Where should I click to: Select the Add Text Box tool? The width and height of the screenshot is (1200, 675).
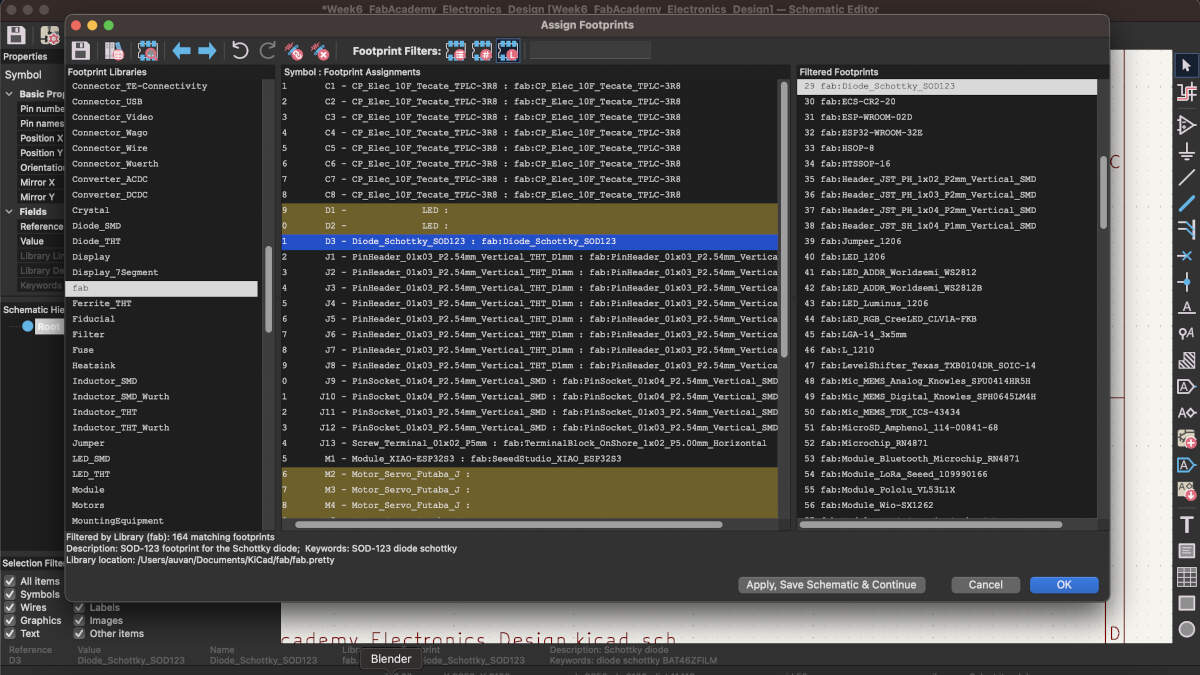pos(1187,550)
